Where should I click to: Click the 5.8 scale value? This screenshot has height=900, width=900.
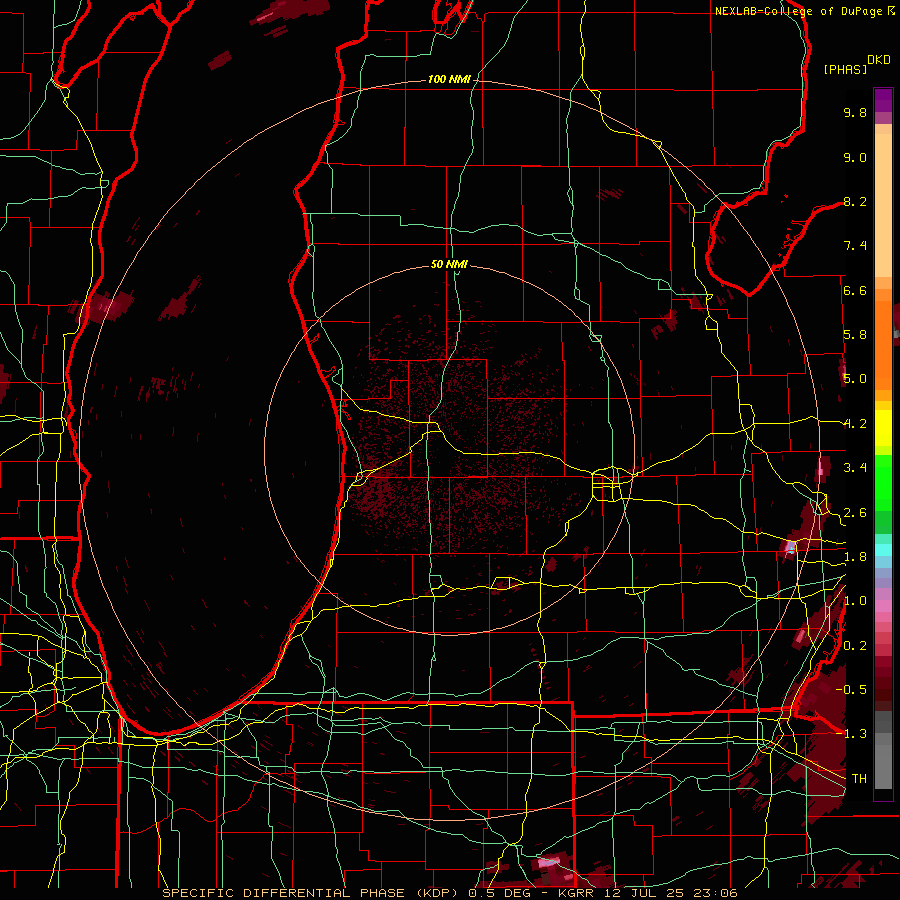point(855,335)
